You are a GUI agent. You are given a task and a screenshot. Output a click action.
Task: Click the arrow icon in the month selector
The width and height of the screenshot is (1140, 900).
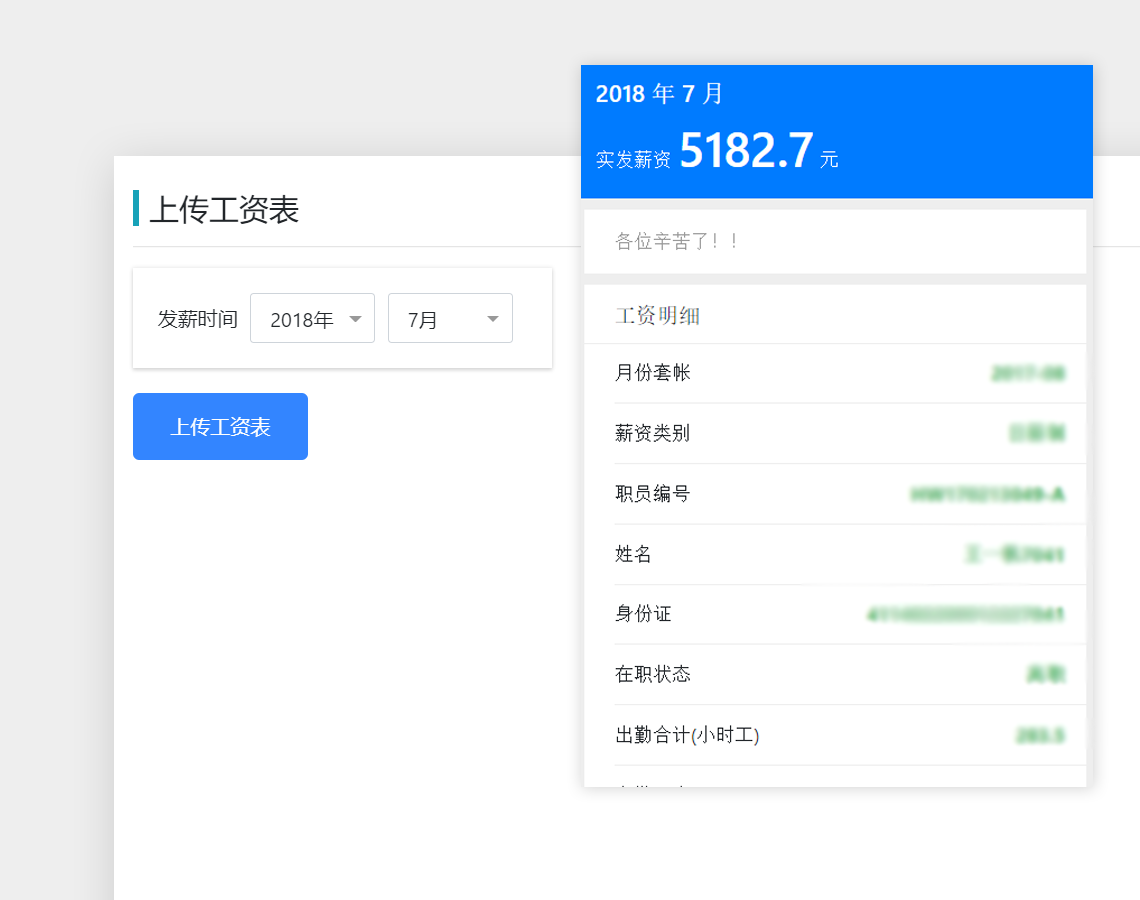(492, 319)
